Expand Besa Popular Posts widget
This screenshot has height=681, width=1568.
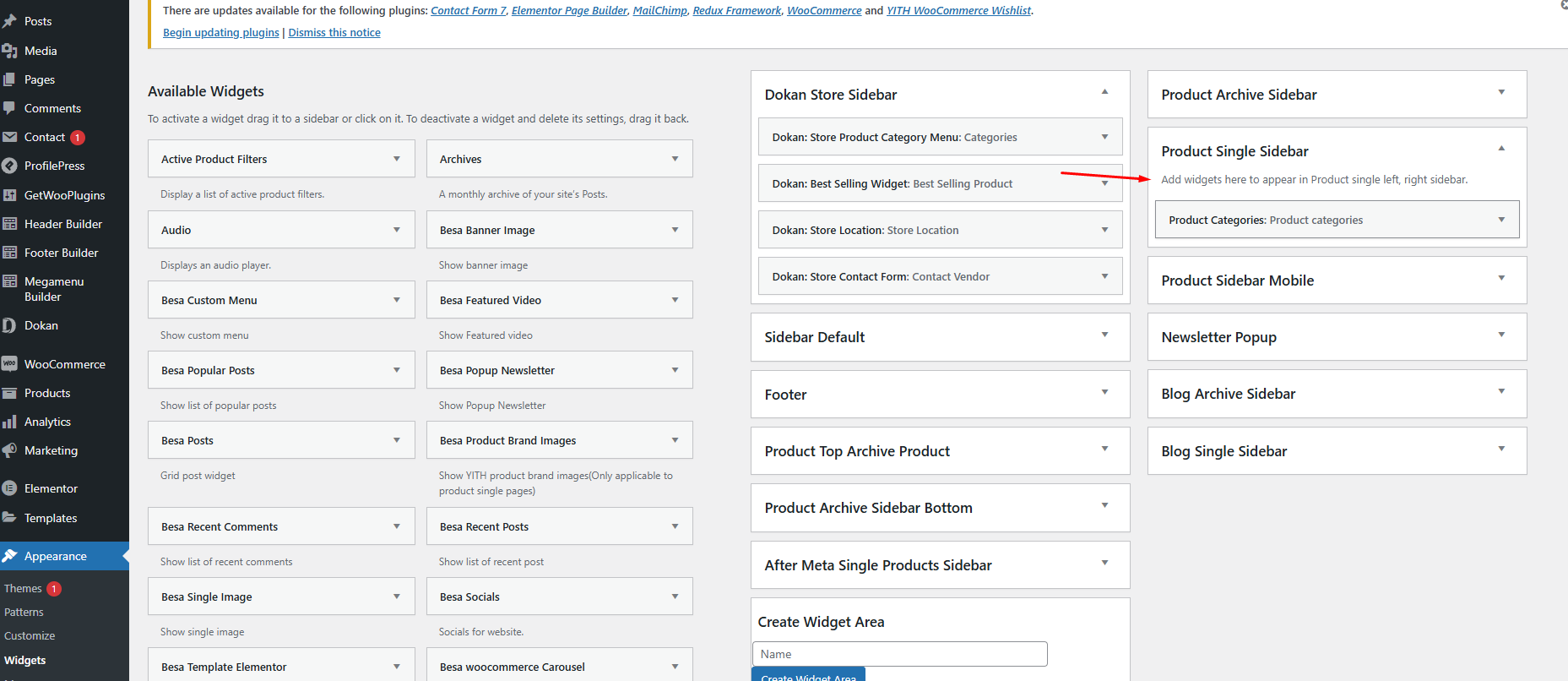click(x=397, y=370)
